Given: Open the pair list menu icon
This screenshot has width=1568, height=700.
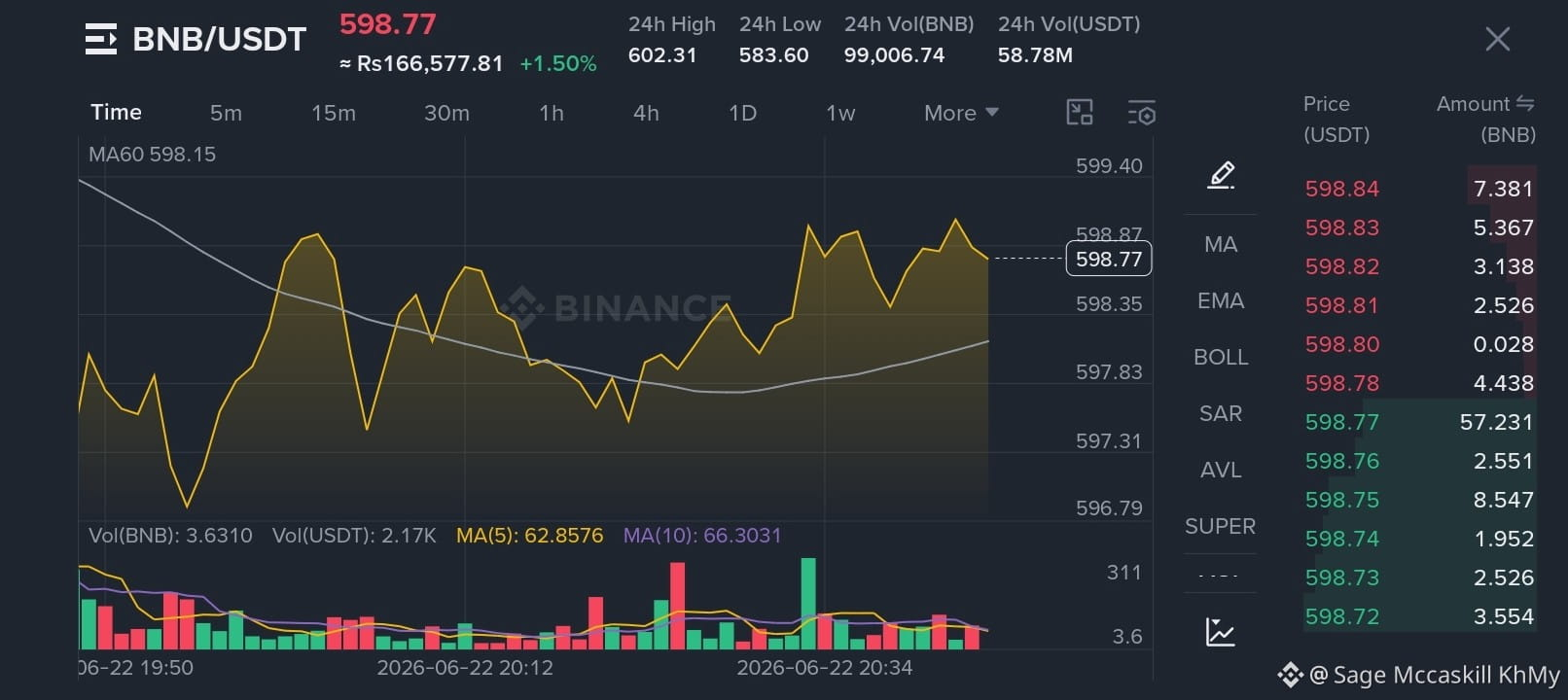Looking at the screenshot, I should click(100, 39).
